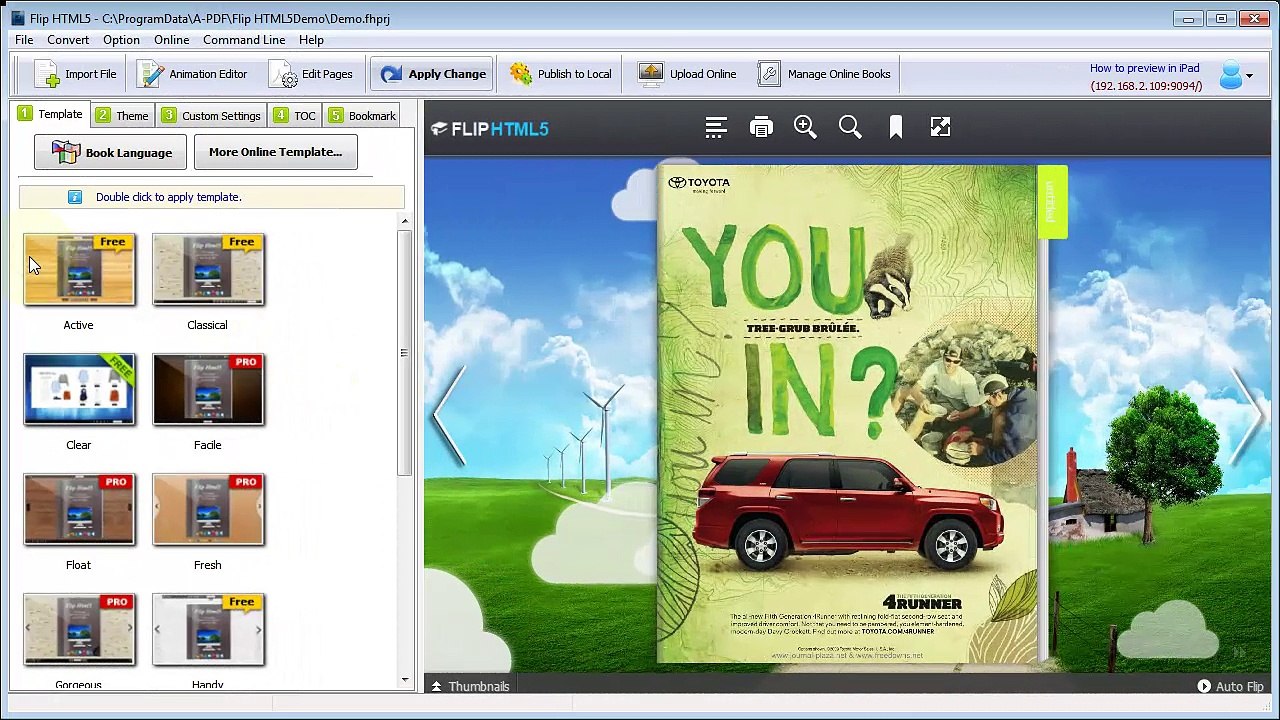The height and width of the screenshot is (720, 1280).
Task: Click the print icon in viewer
Action: coord(761,127)
